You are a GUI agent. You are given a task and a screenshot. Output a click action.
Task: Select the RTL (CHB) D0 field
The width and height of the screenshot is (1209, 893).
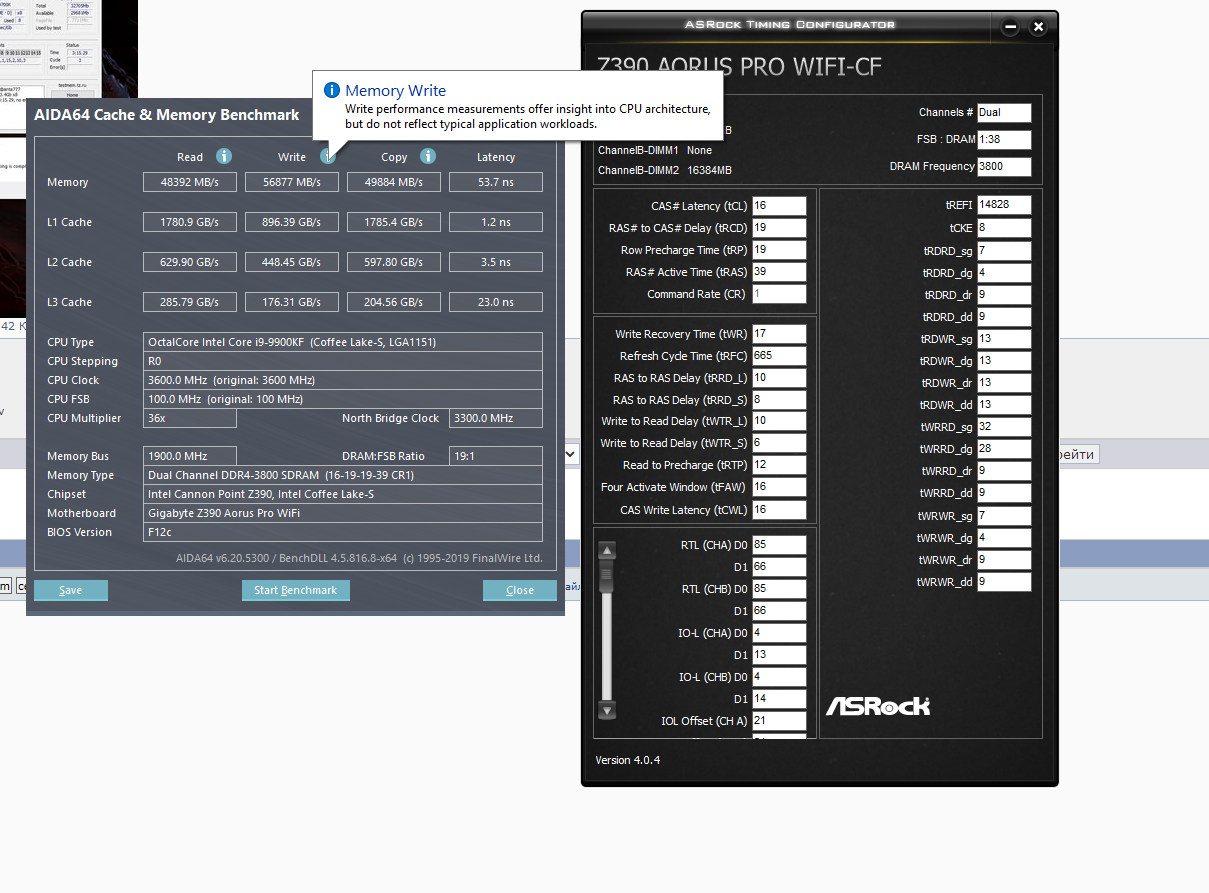tap(779, 589)
